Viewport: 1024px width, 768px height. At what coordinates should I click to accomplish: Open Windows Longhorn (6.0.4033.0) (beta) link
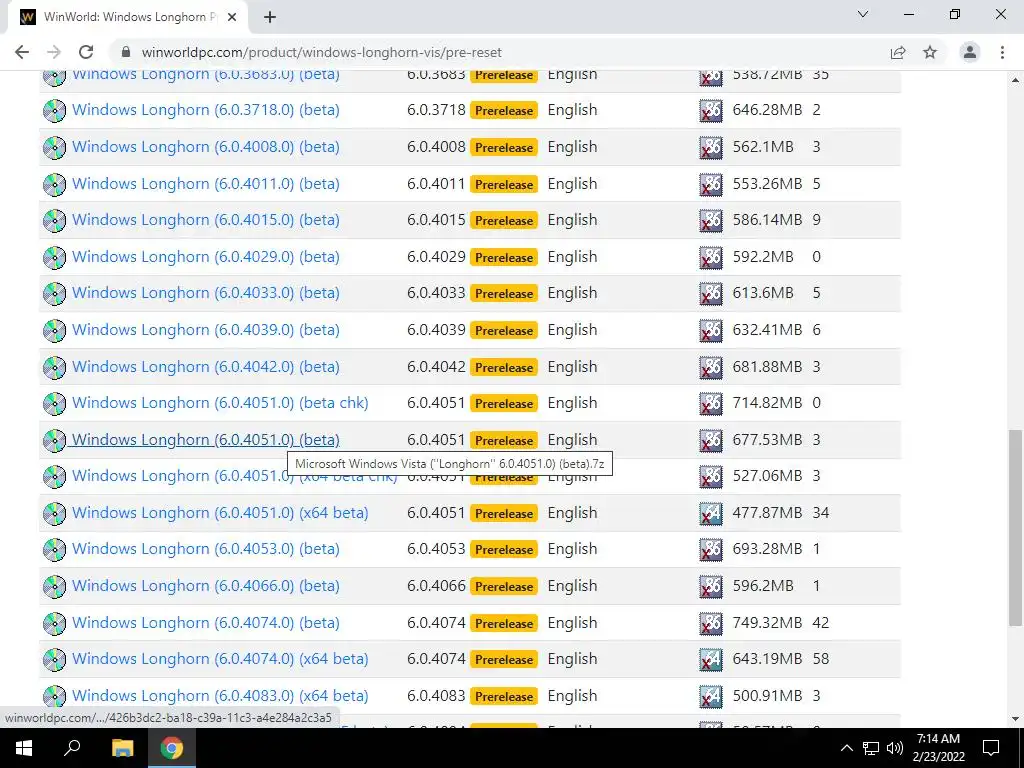pyautogui.click(x=206, y=293)
